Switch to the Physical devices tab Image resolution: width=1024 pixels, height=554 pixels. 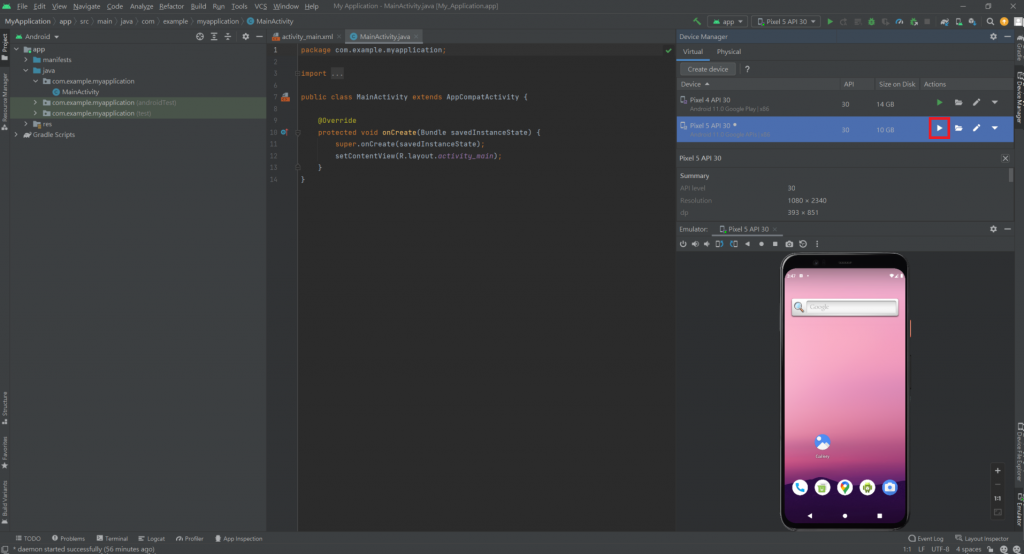click(729, 52)
